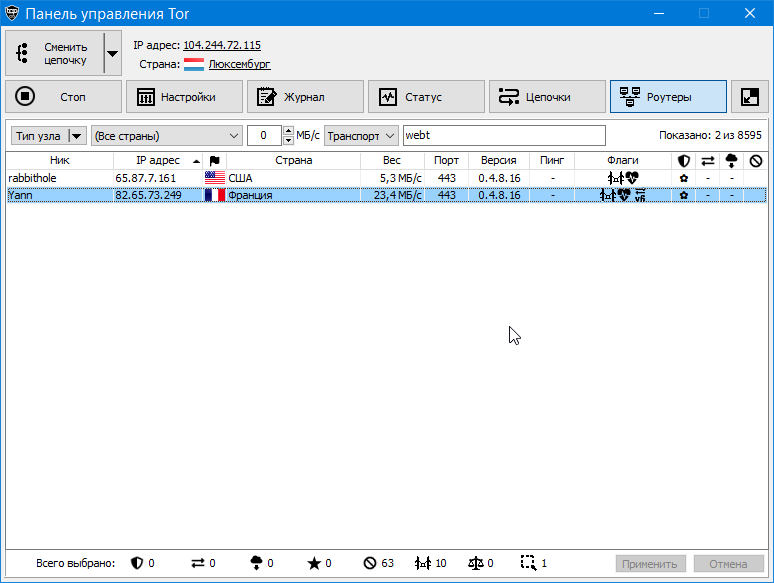
Task: Sort by the IP адрес column header
Action: (x=158, y=160)
